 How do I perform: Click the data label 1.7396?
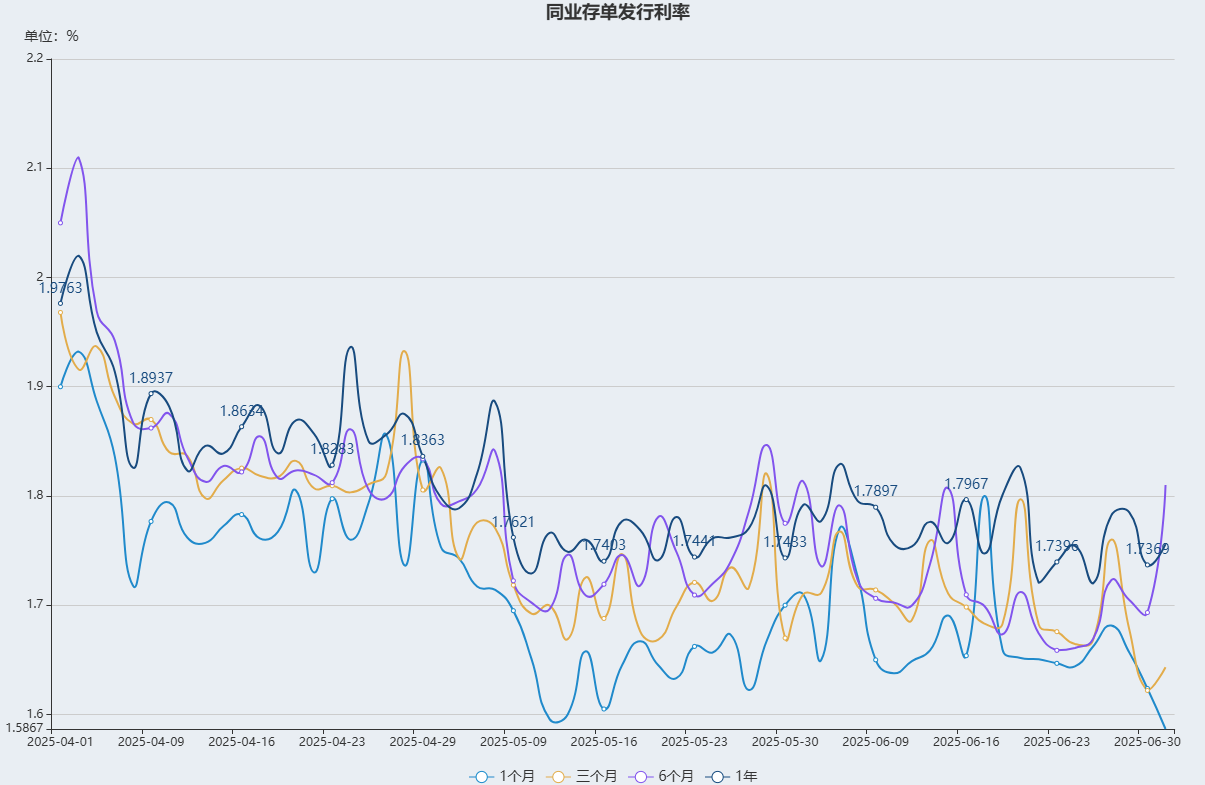(1056, 546)
